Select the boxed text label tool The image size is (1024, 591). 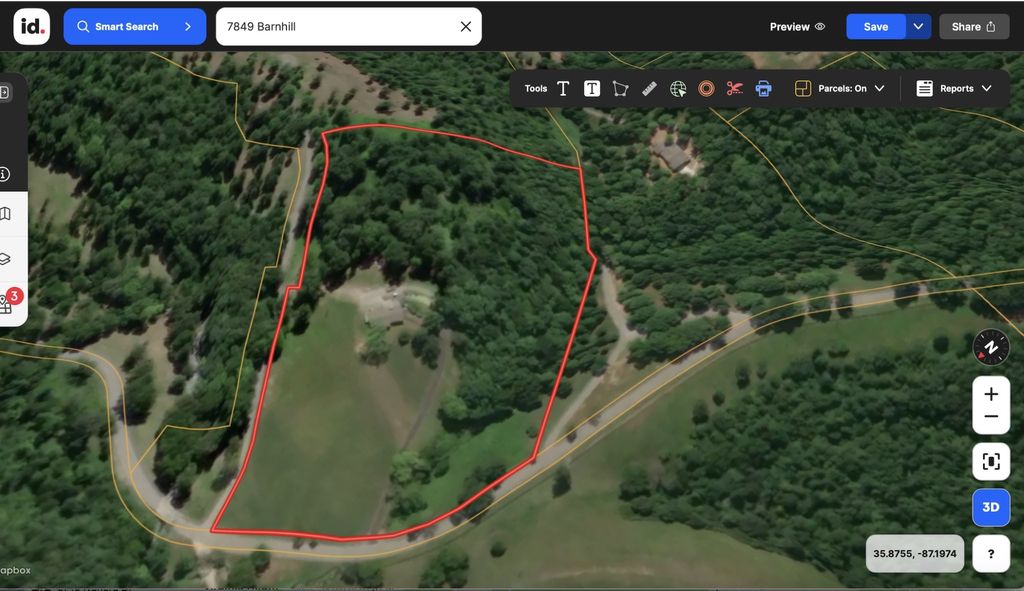592,89
